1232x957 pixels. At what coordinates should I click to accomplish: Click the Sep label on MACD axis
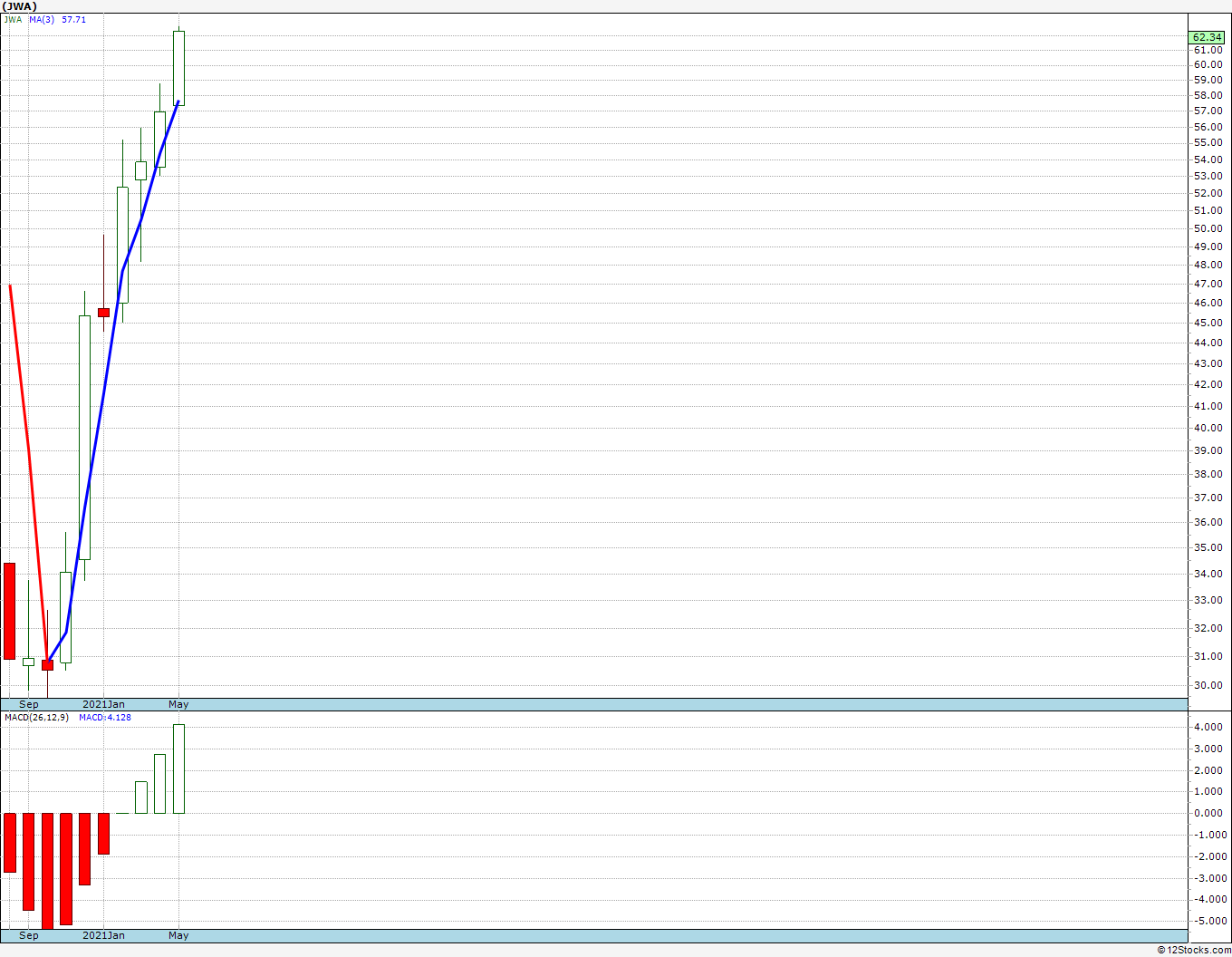tap(29, 935)
